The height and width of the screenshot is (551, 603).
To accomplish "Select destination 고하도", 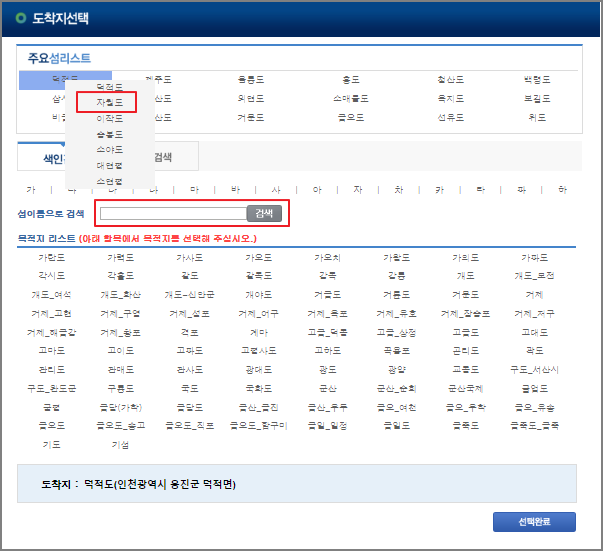I will (328, 351).
